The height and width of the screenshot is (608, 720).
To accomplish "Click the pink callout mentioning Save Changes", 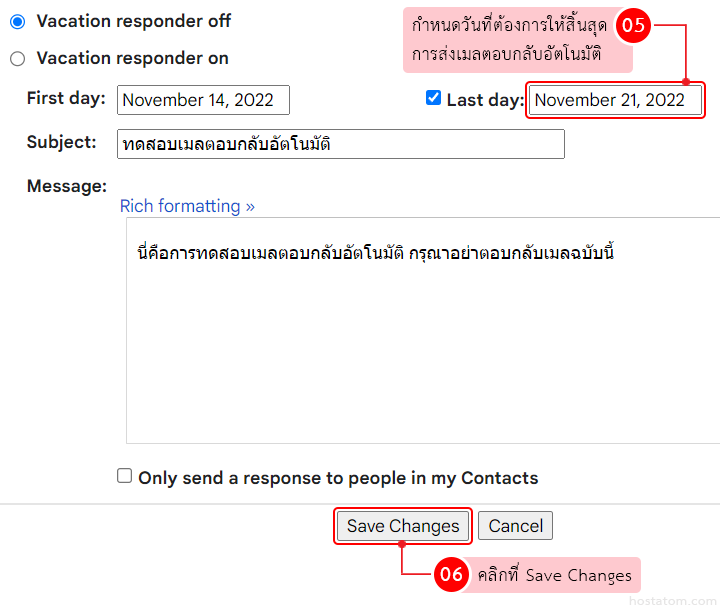I will (554, 575).
